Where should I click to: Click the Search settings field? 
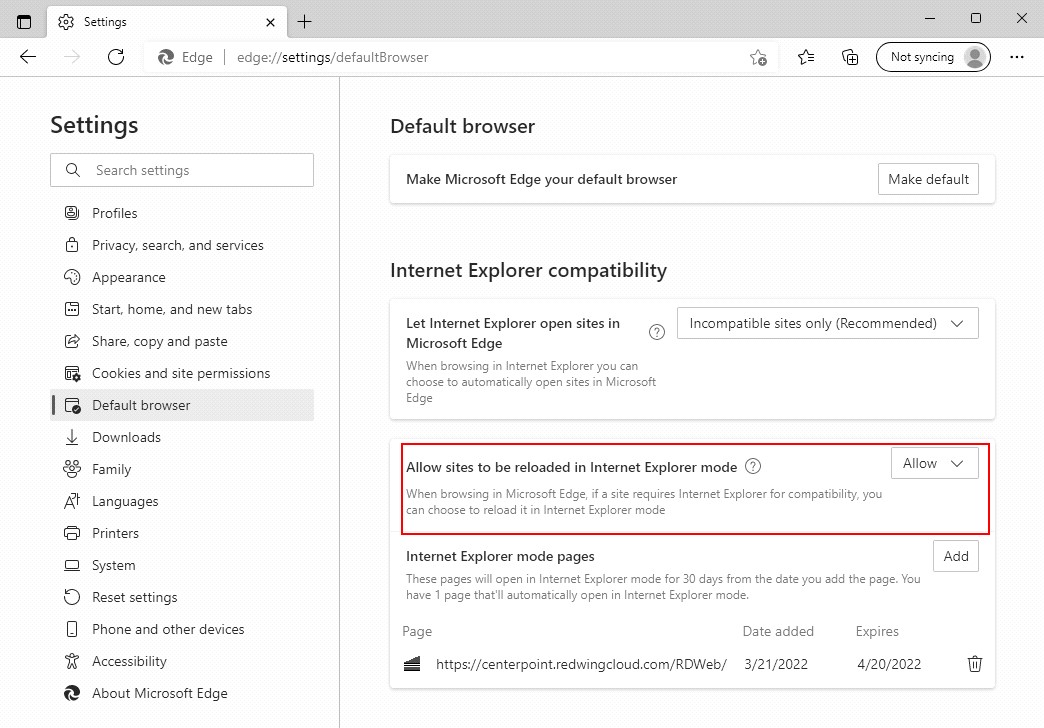[x=182, y=171]
